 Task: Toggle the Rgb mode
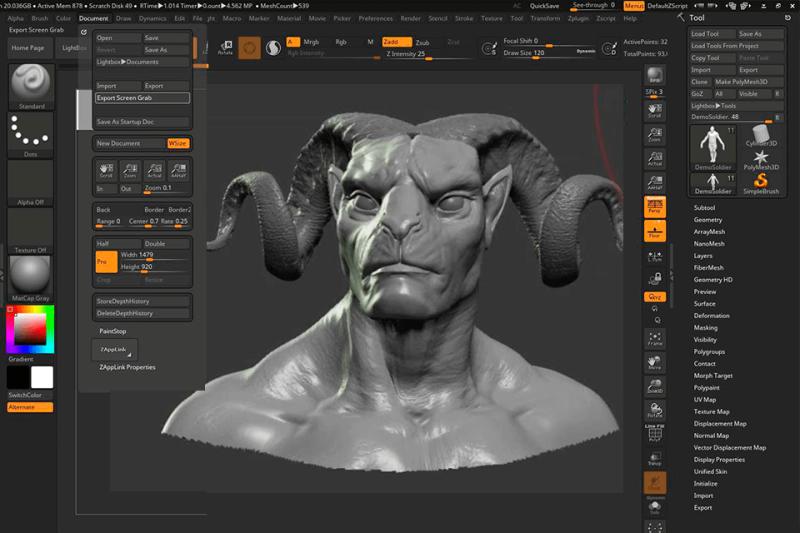341,42
